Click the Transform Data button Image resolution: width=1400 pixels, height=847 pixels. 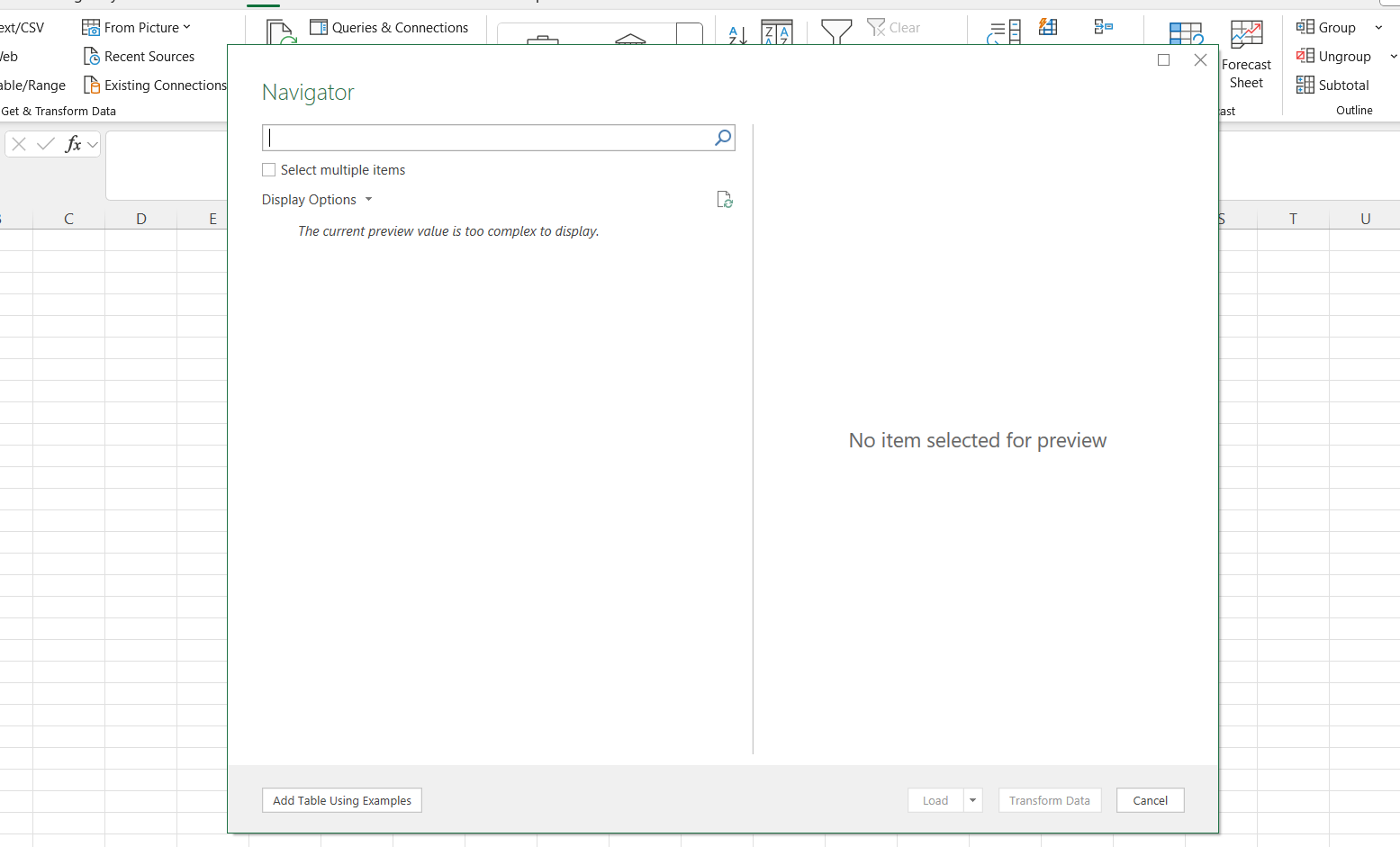click(1050, 800)
